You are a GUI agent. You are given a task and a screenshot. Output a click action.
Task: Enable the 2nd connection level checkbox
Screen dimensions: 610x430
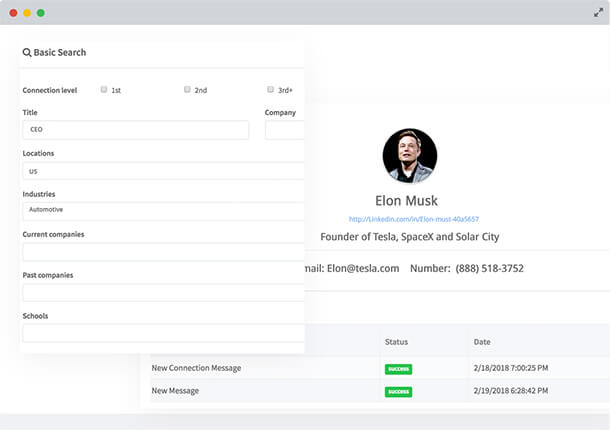click(187, 90)
